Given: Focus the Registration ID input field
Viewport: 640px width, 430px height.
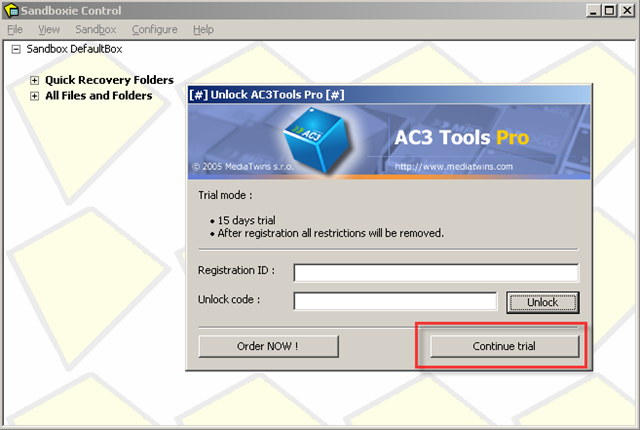Looking at the screenshot, I should click(x=436, y=273).
